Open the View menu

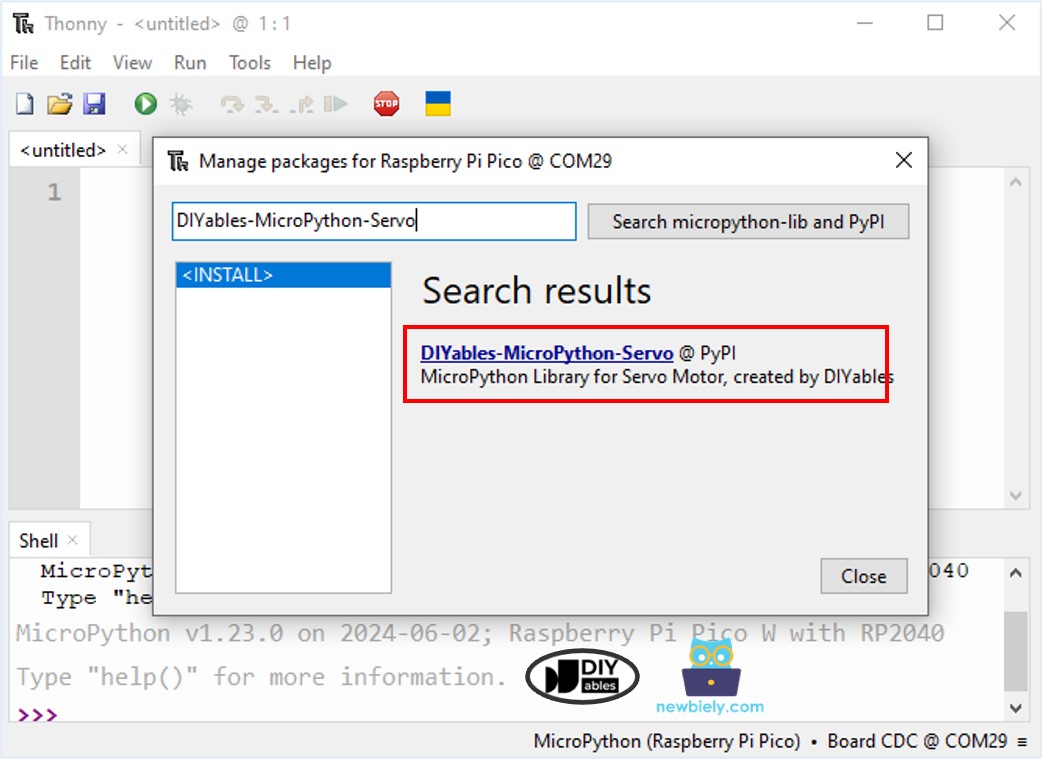tap(132, 62)
